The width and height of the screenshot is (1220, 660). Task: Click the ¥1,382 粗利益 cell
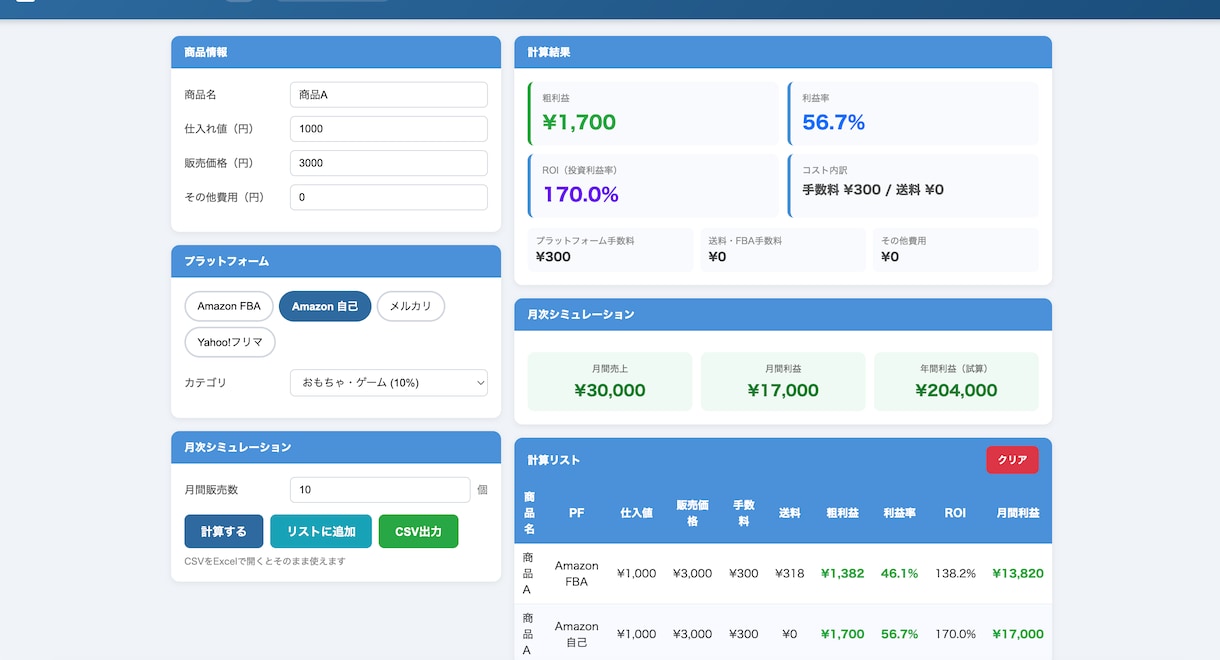(842, 573)
